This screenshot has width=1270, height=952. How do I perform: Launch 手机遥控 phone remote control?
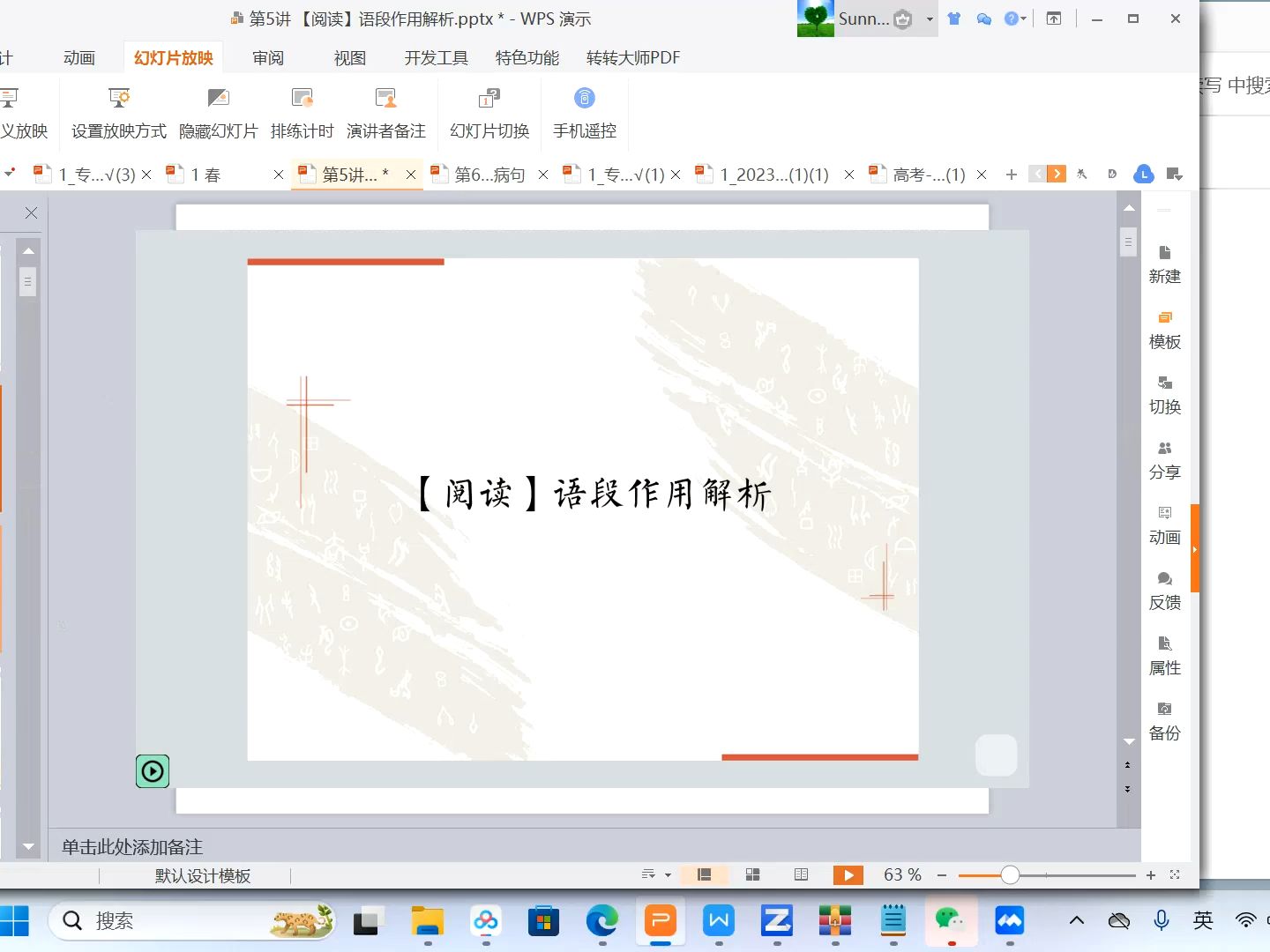coord(584,113)
